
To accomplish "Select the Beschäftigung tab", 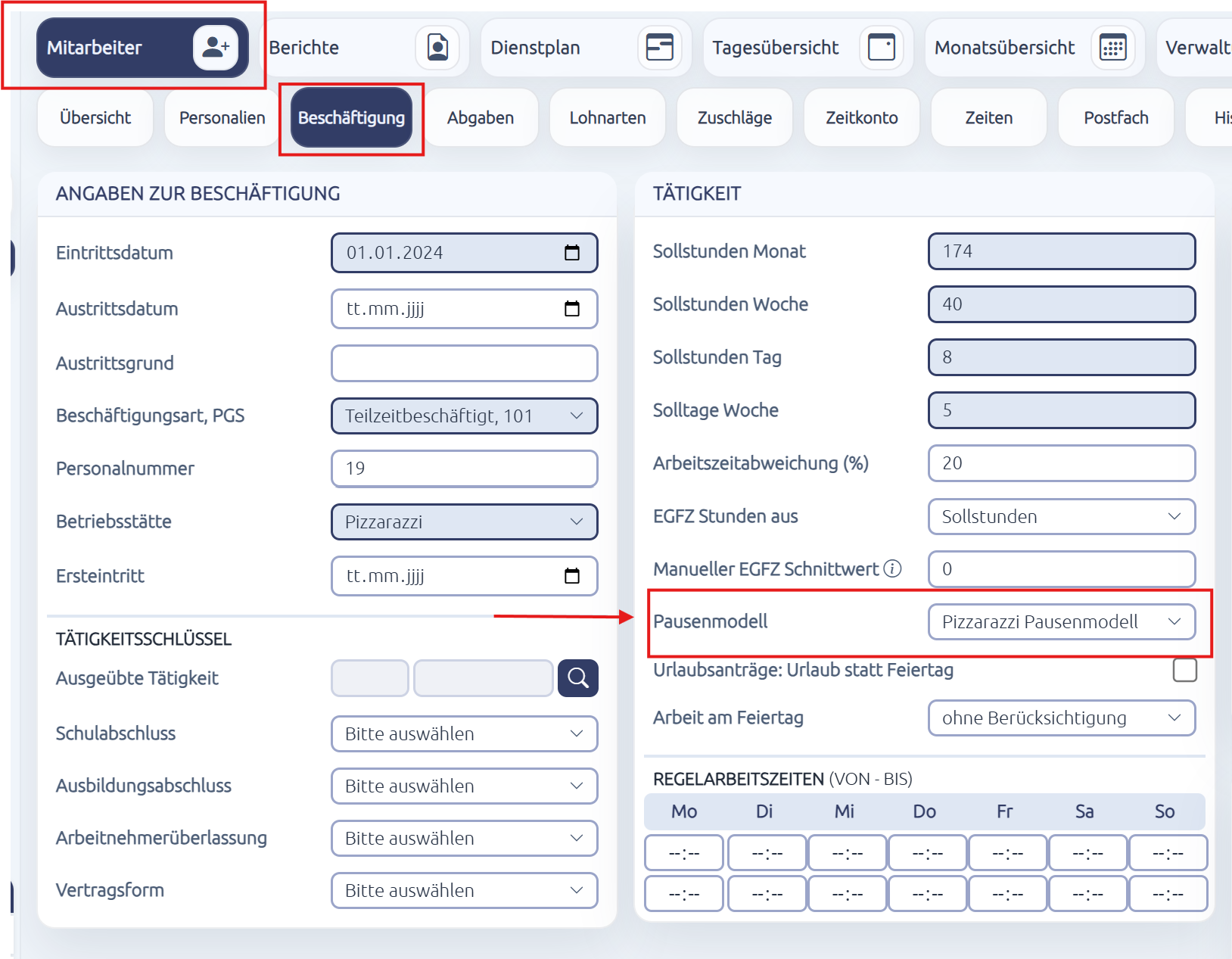I will 351,117.
